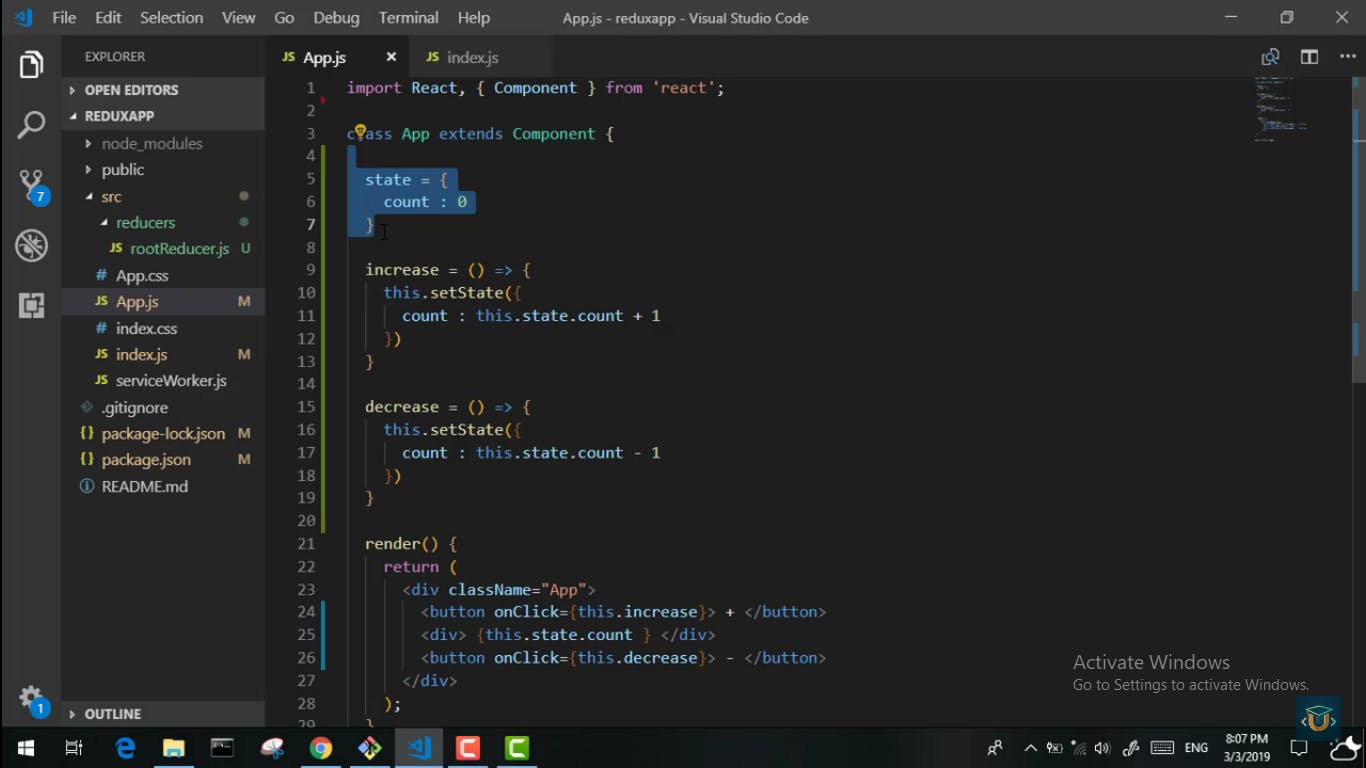Open the paint palette taskbar icon
The width and height of the screenshot is (1366, 768).
272,748
